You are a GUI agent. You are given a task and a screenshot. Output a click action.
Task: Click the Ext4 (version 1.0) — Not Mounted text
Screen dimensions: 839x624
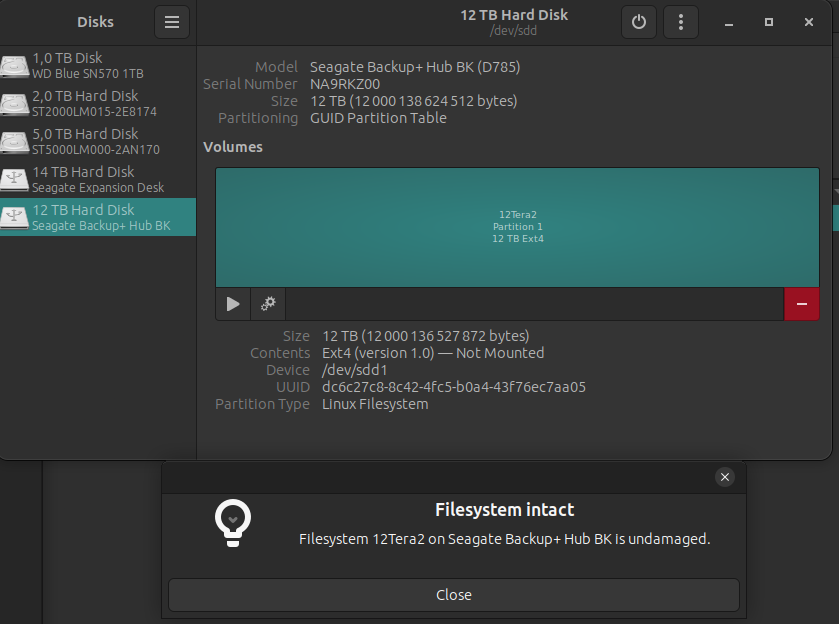(433, 353)
